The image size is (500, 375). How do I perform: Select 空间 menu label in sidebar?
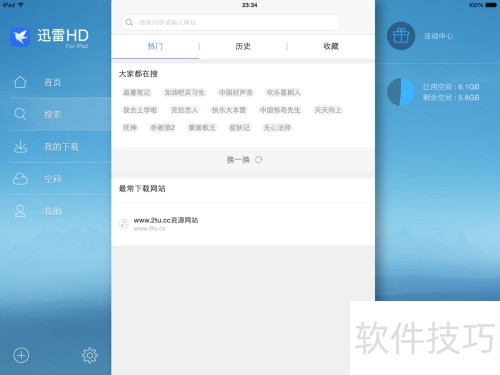(x=53, y=179)
